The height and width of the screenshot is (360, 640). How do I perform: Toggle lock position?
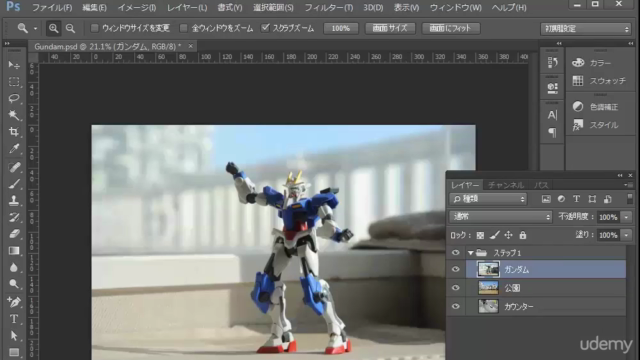509,235
